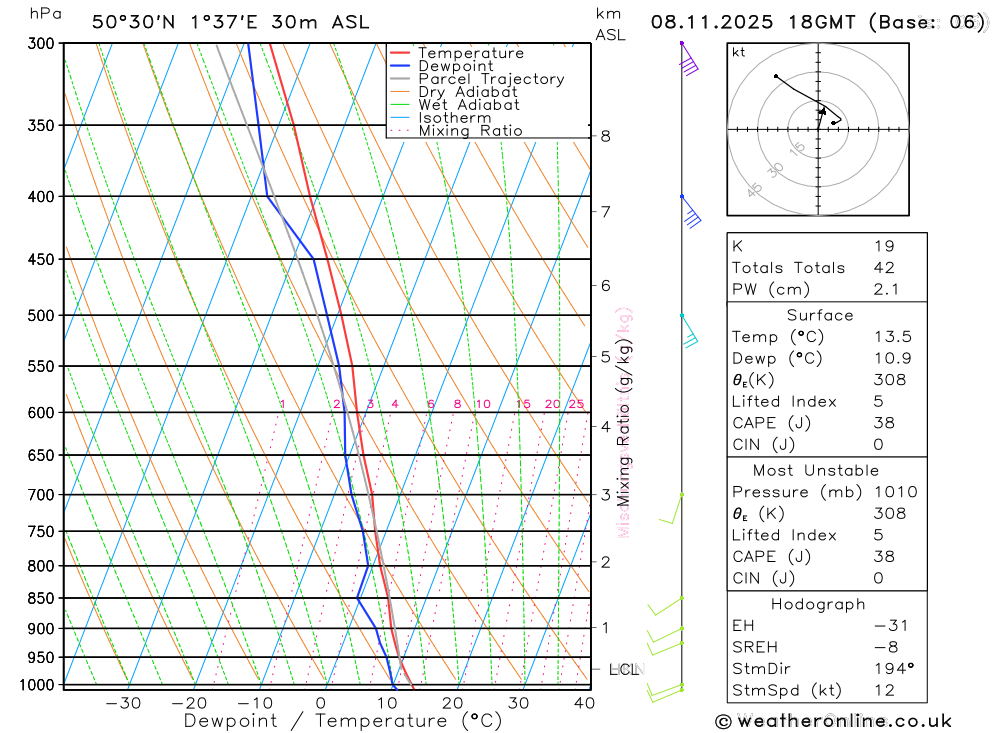Viewport: 1000px width, 733px height.
Task: Click the purple wind barb at 300 hPa
Action: (689, 59)
